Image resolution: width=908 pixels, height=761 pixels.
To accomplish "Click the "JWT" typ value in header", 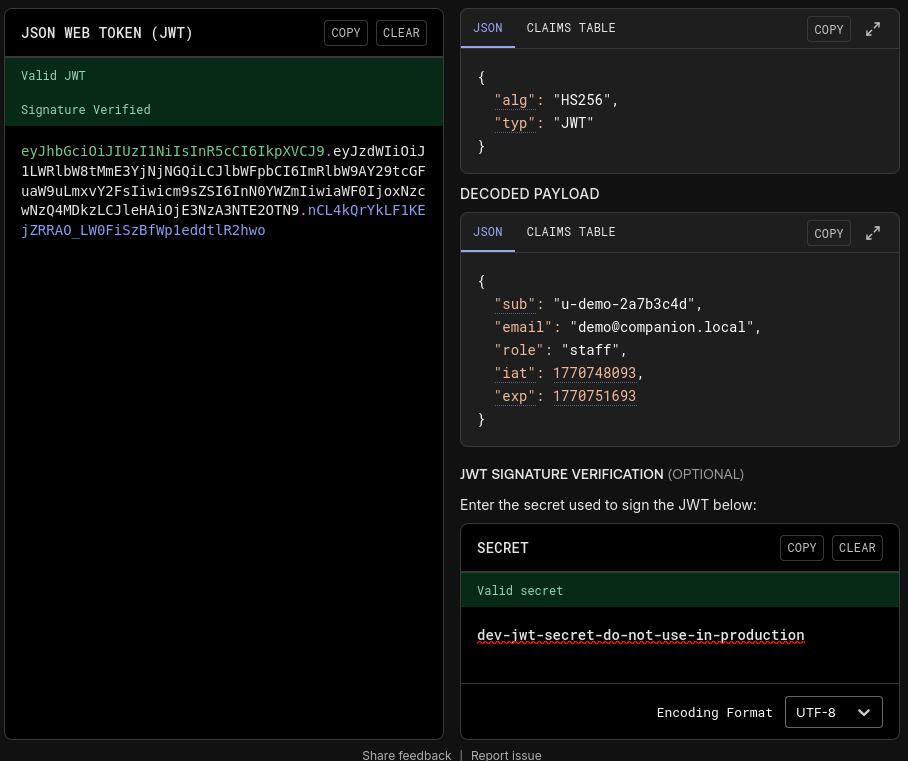I will point(573,123).
